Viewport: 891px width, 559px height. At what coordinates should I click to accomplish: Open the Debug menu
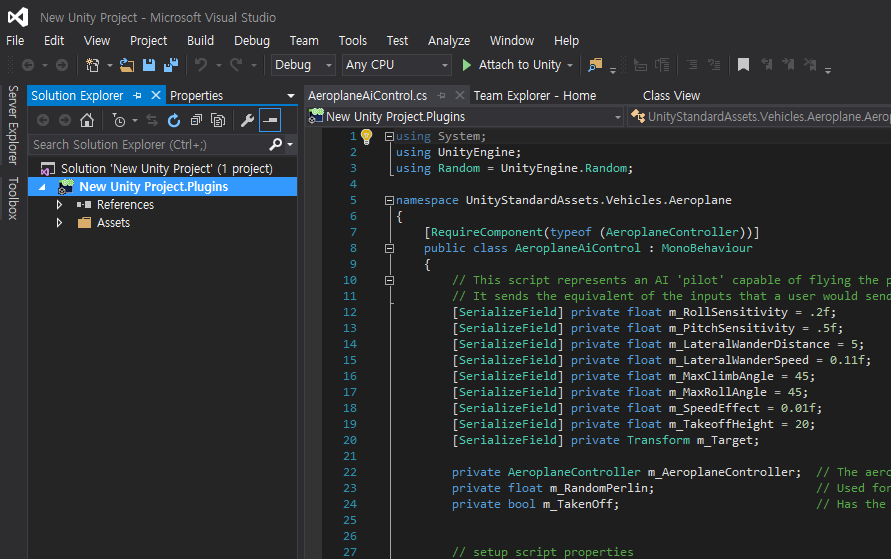click(252, 41)
